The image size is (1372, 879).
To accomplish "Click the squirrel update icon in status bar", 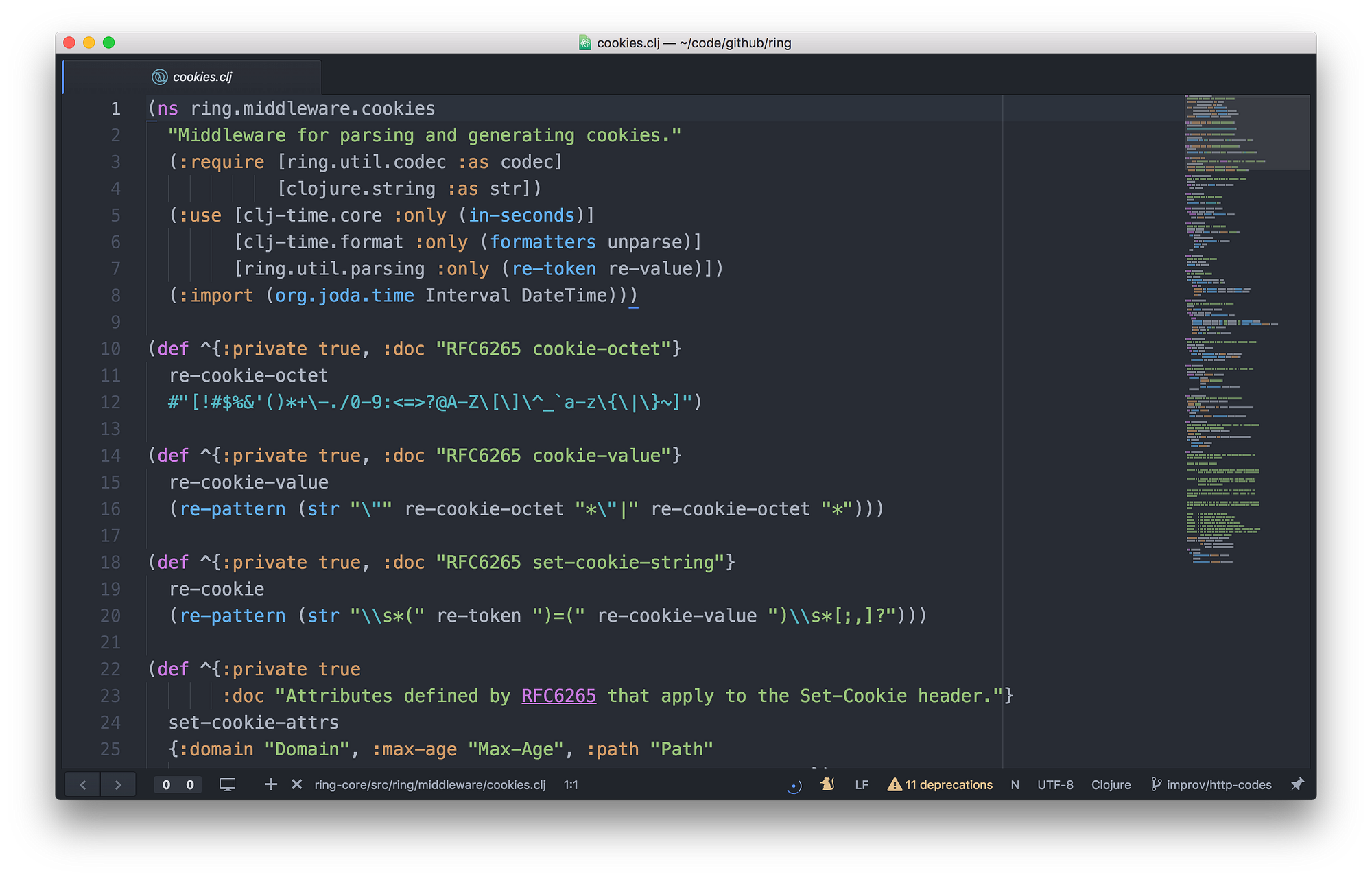I will click(x=827, y=784).
